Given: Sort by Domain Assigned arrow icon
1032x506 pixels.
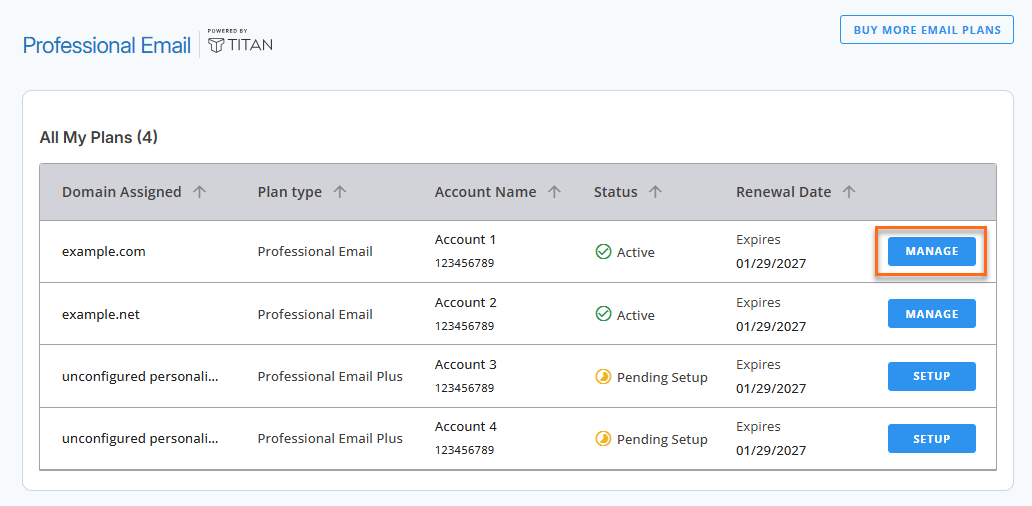Looking at the screenshot, I should (x=199, y=192).
